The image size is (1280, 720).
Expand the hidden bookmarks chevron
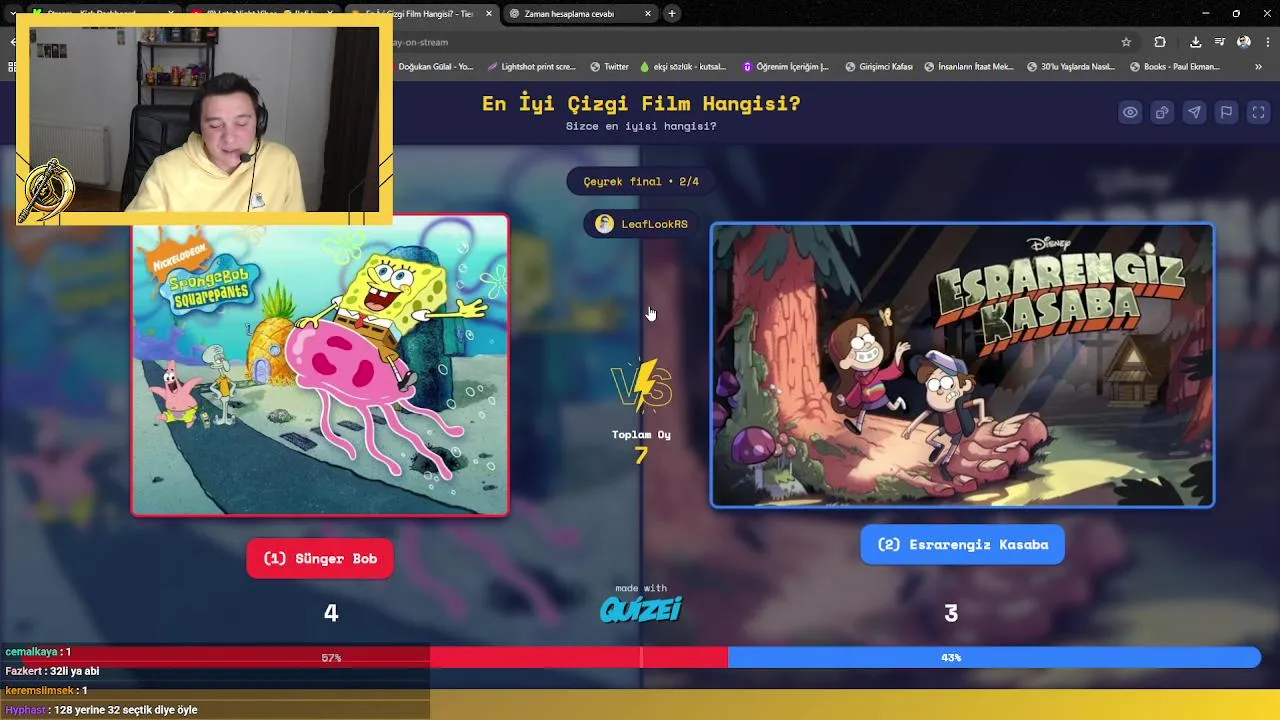point(1258,67)
